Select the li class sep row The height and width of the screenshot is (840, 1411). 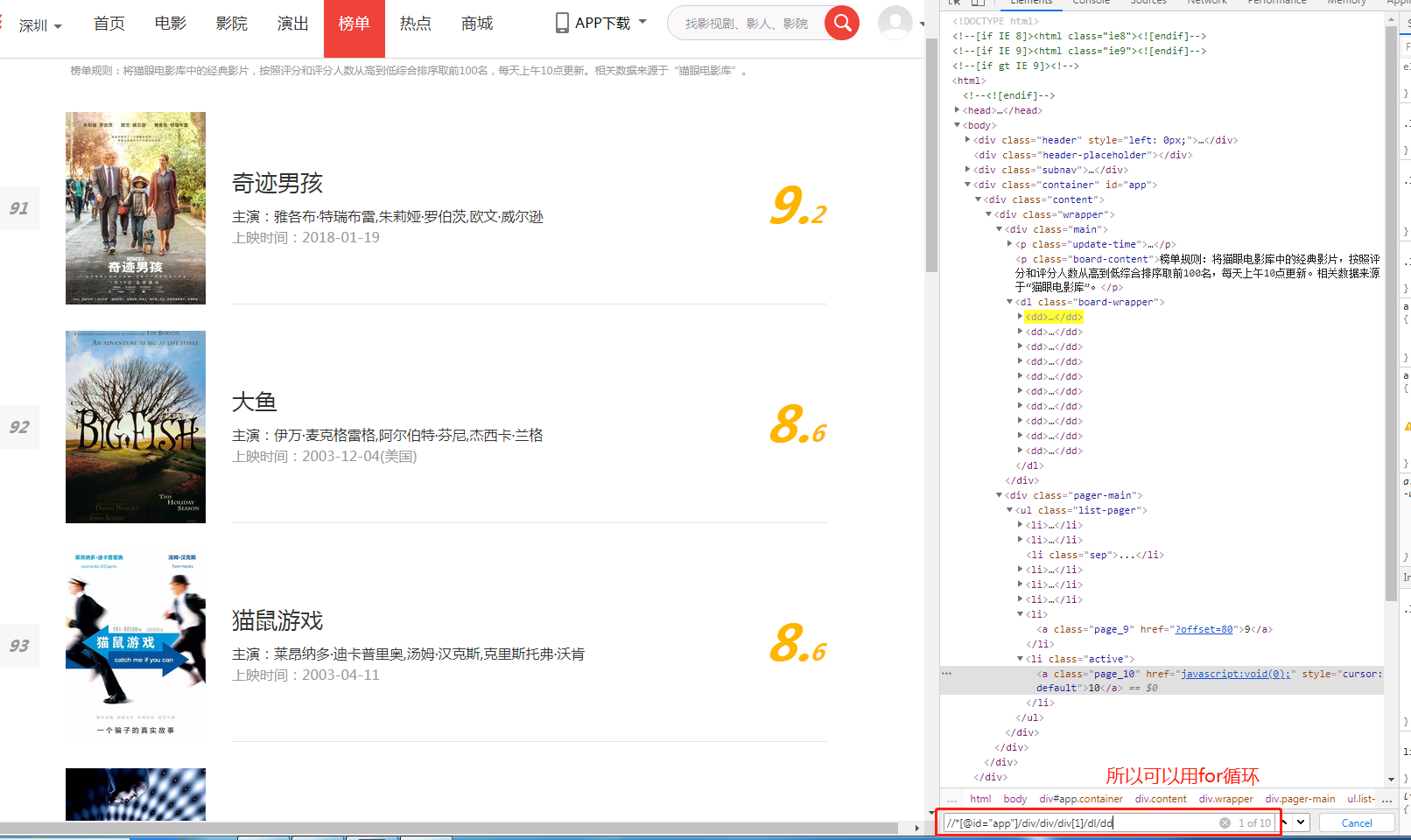(1095, 555)
